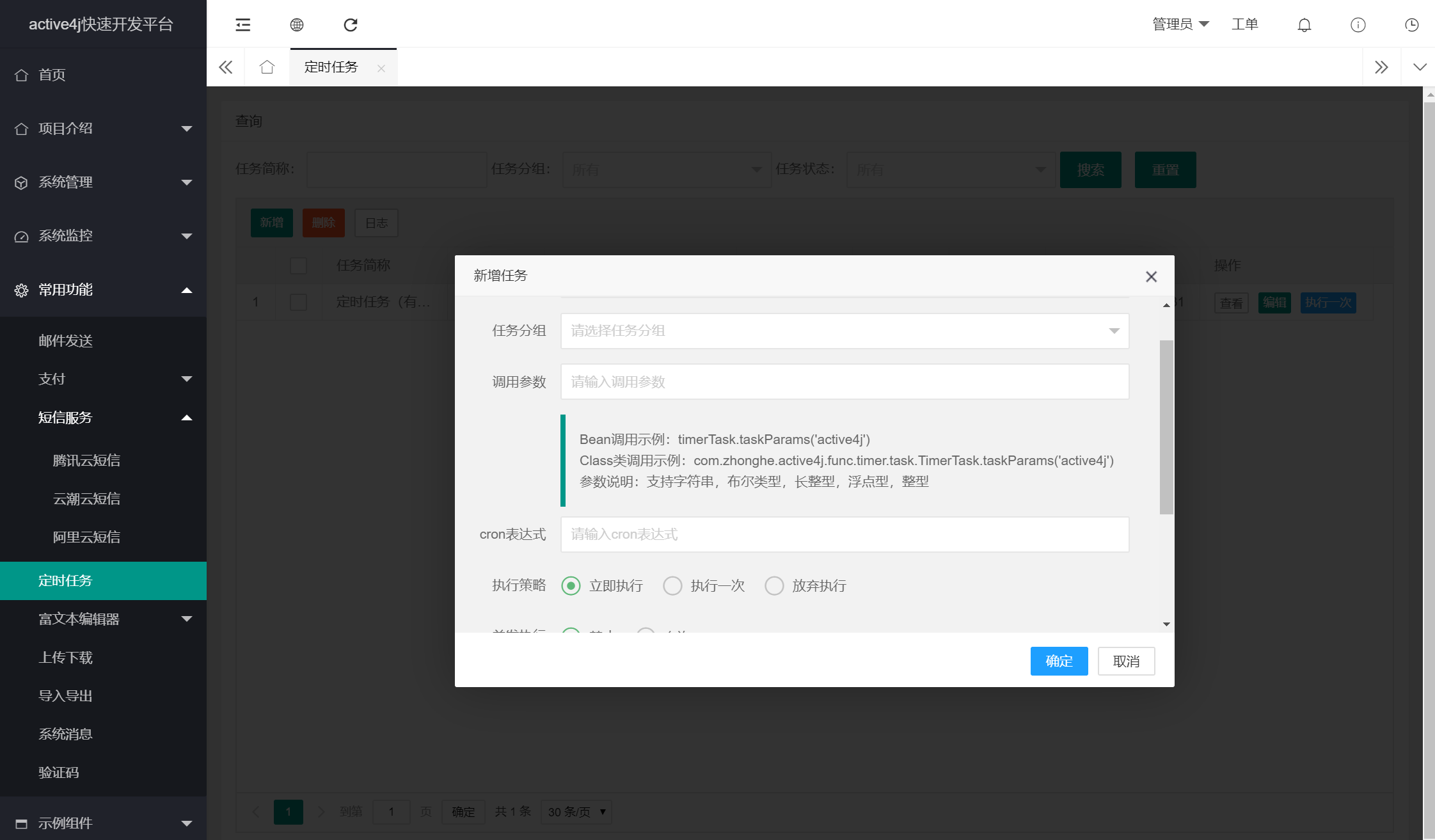Click the 执行一次 button in table row
The height and width of the screenshot is (840, 1435).
click(1328, 303)
